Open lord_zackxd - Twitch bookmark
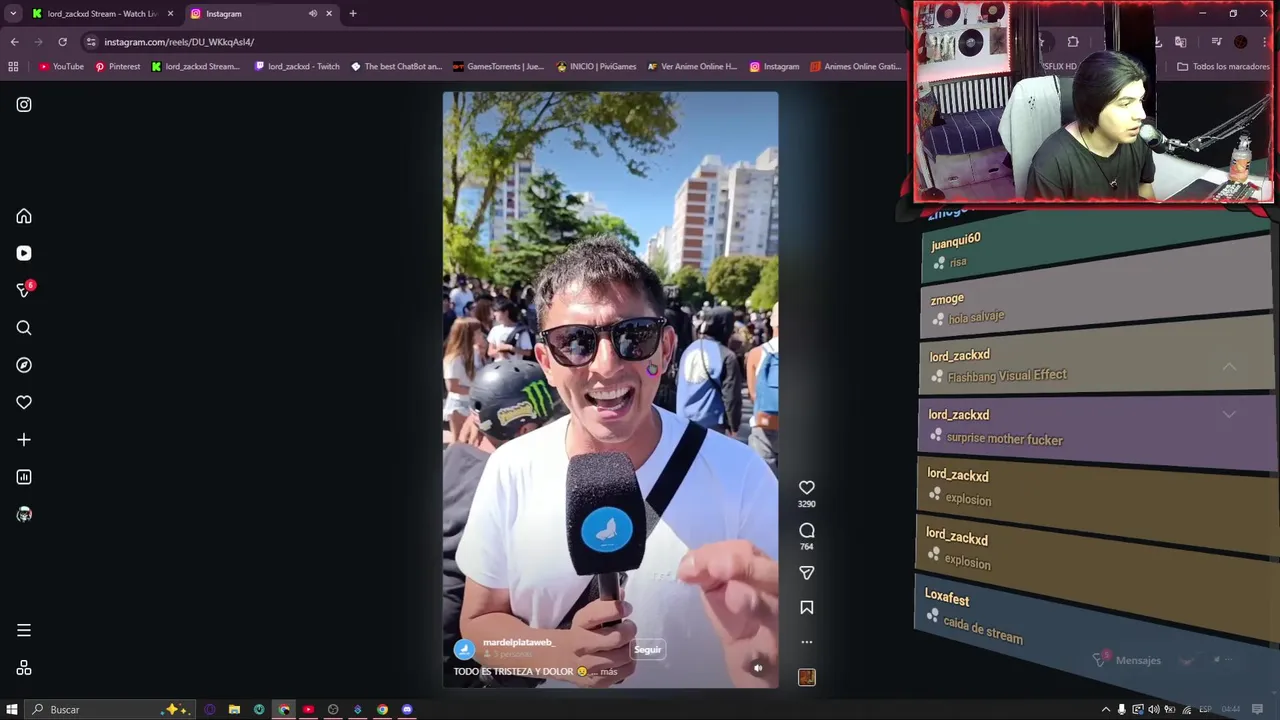1280x720 pixels. pos(297,67)
